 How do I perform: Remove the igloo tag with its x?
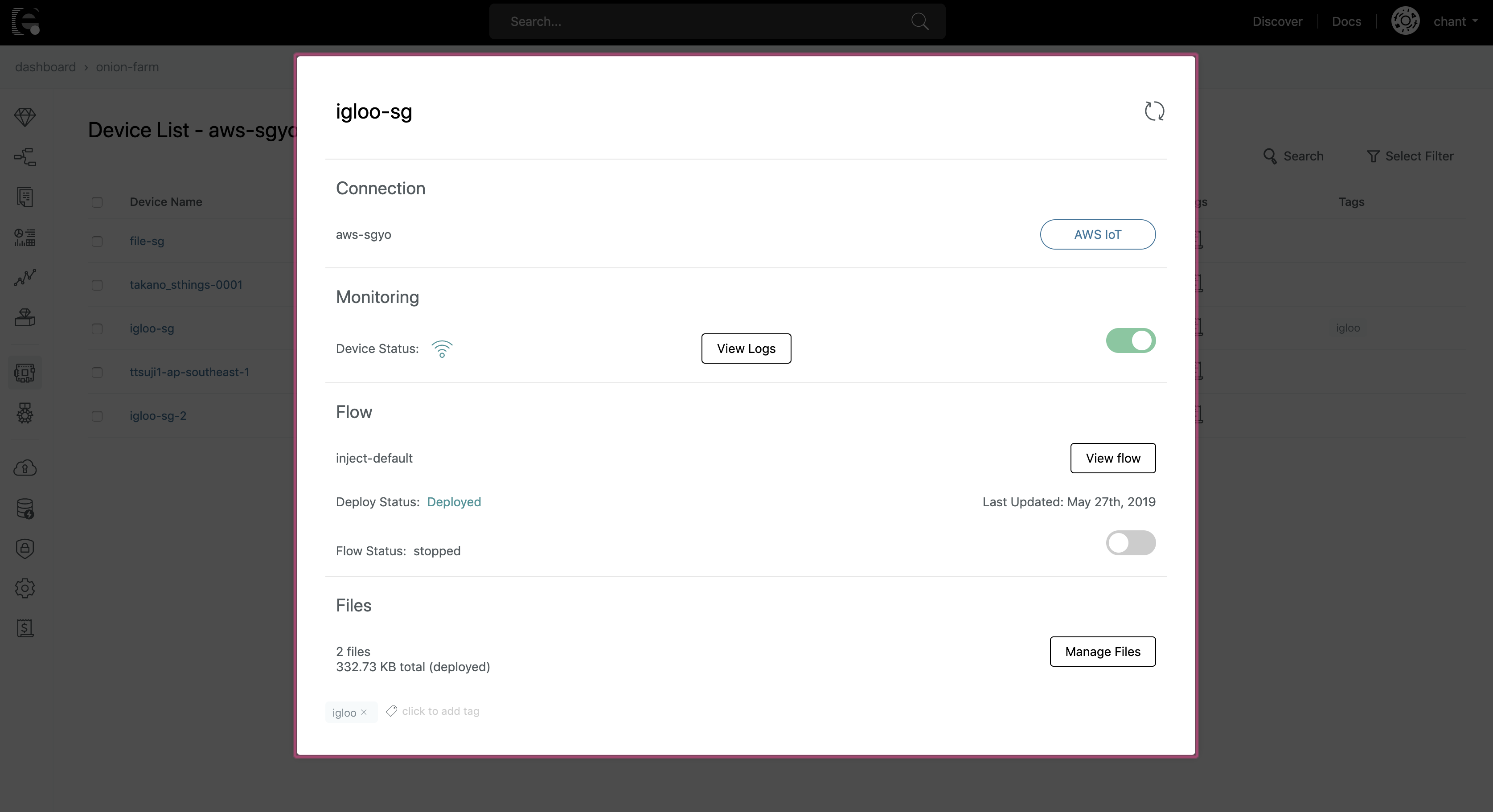pyautogui.click(x=364, y=712)
